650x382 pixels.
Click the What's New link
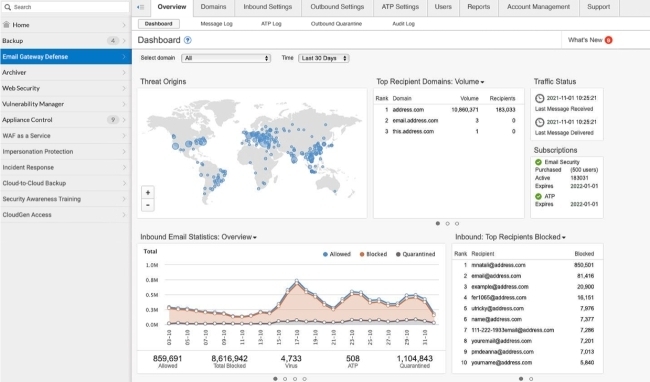(x=585, y=40)
